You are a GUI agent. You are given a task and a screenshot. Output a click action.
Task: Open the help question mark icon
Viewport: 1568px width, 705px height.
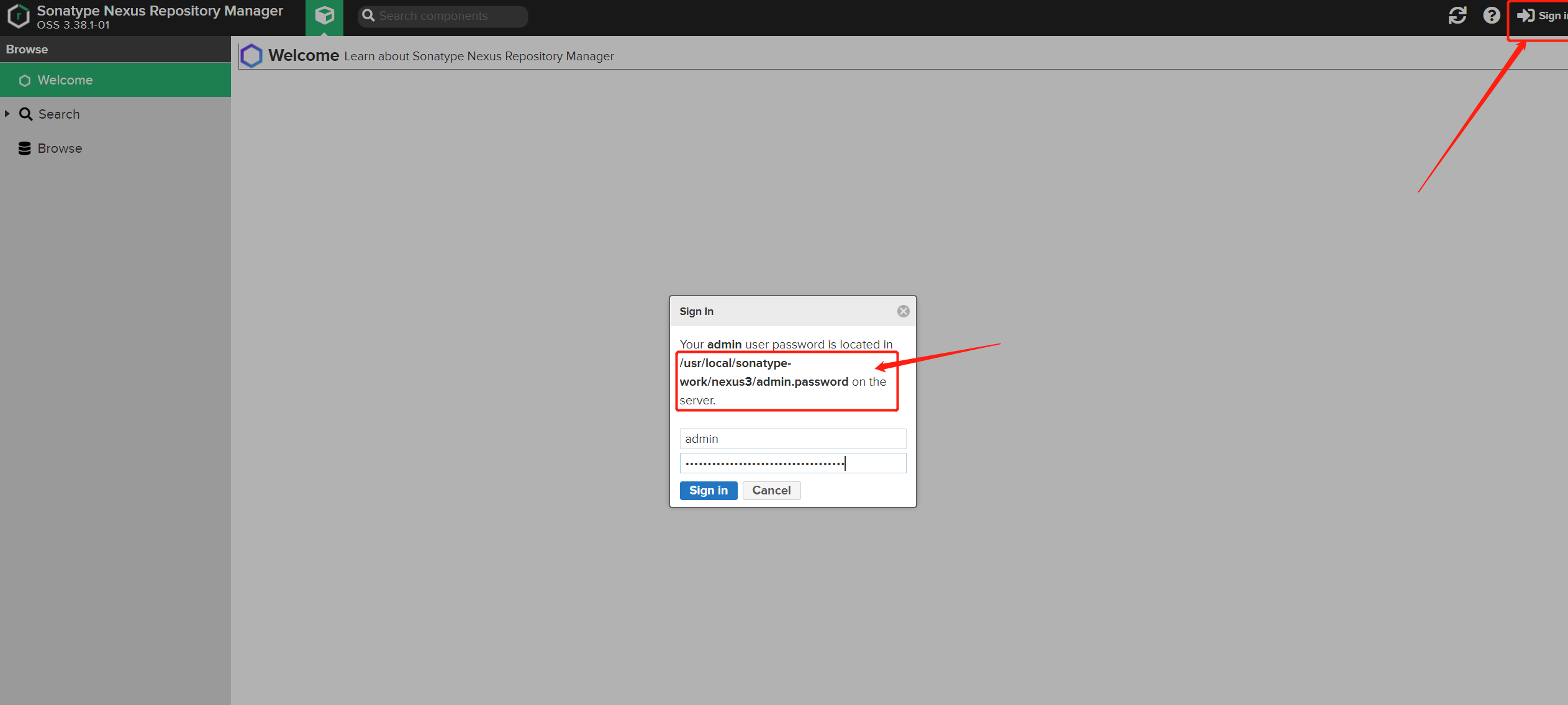click(1491, 16)
